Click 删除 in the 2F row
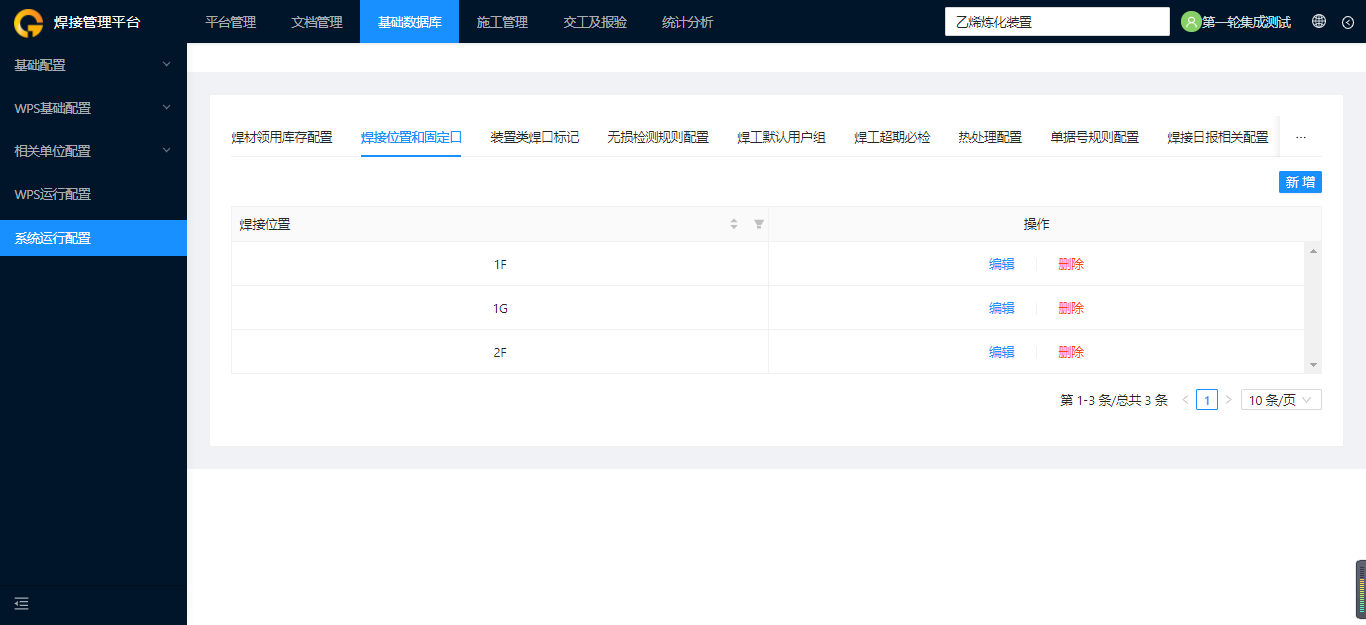Image resolution: width=1366 pixels, height=625 pixels. point(1071,352)
